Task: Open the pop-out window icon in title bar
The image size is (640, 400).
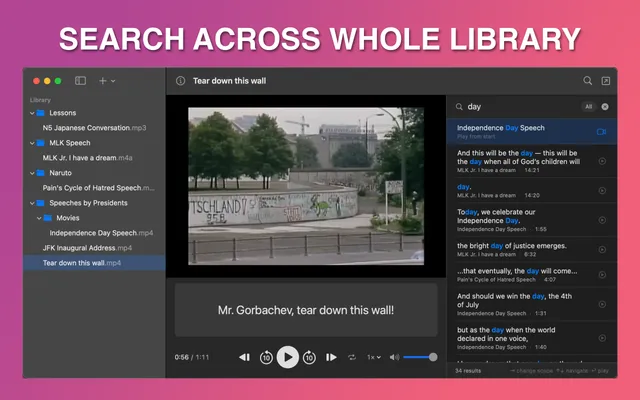Action: 606,81
